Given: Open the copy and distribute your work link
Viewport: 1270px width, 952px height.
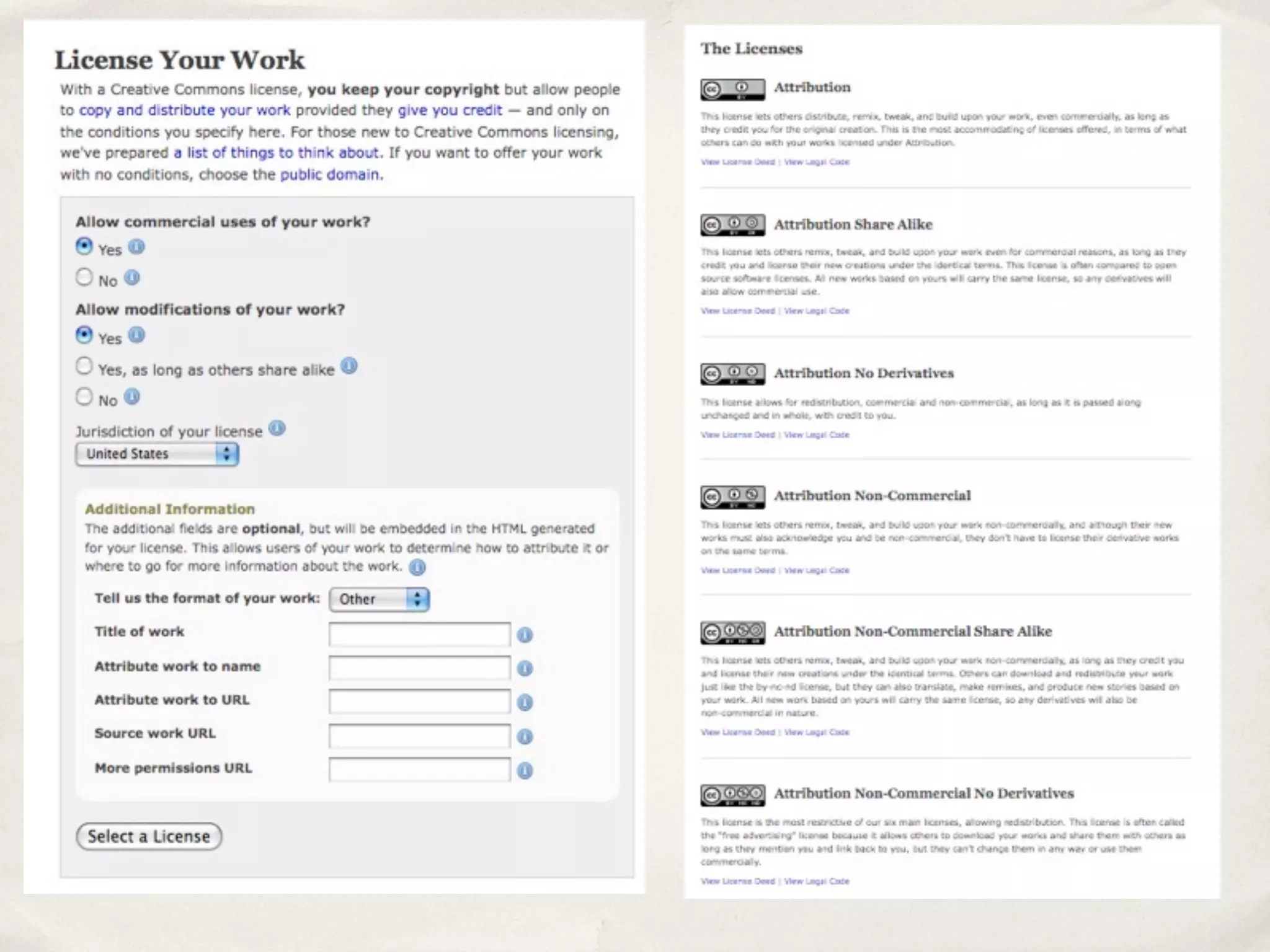Looking at the screenshot, I should (185, 110).
